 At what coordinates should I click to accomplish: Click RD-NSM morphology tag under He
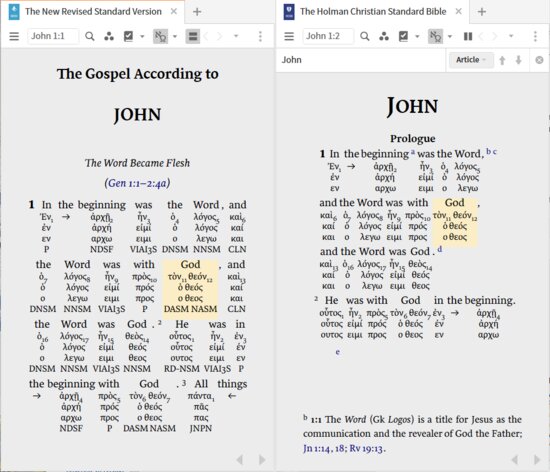(182, 369)
